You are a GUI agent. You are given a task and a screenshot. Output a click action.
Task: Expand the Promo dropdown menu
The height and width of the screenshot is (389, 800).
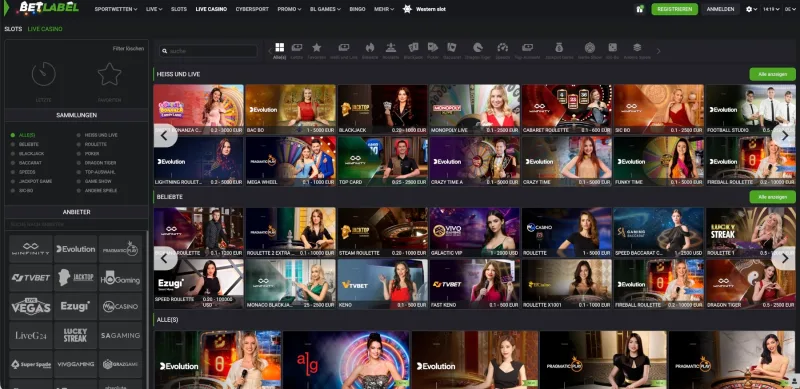click(x=289, y=9)
